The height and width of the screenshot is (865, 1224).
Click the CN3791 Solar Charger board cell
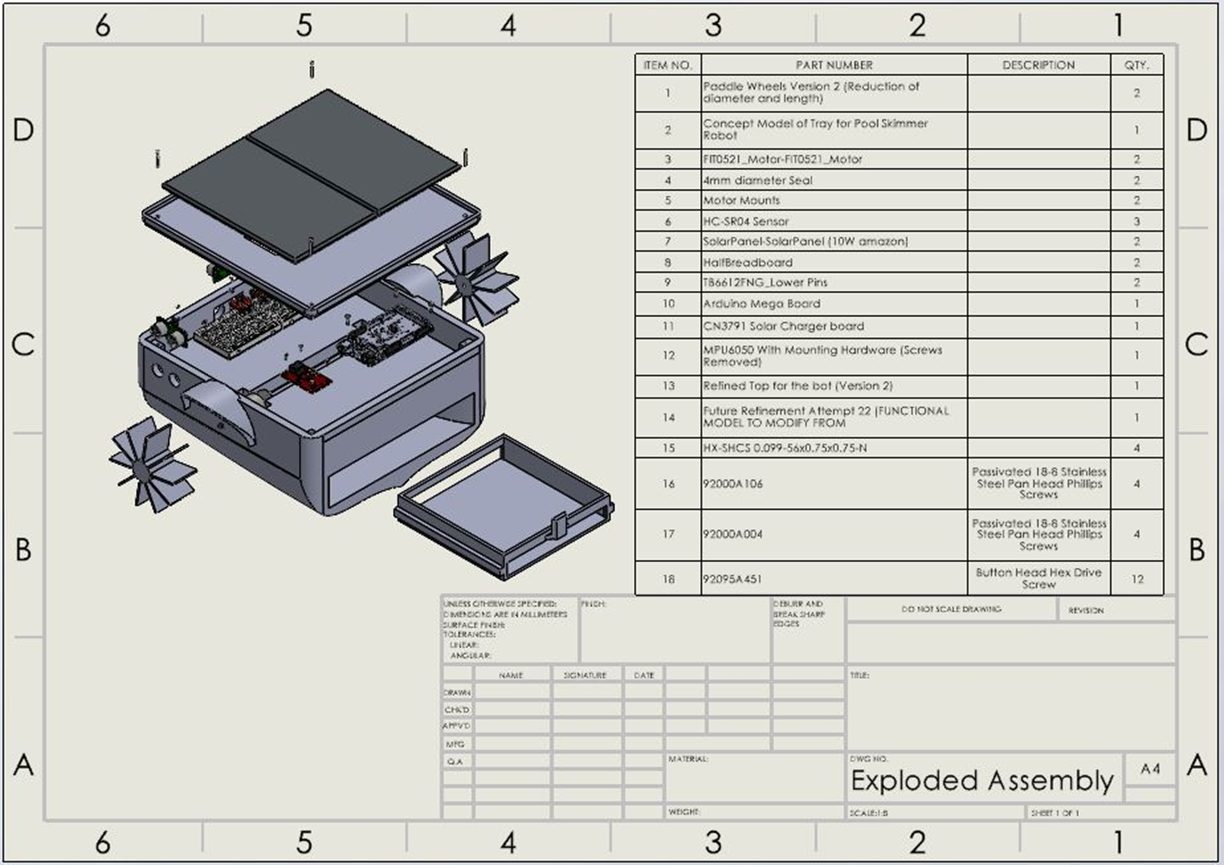(x=834, y=327)
